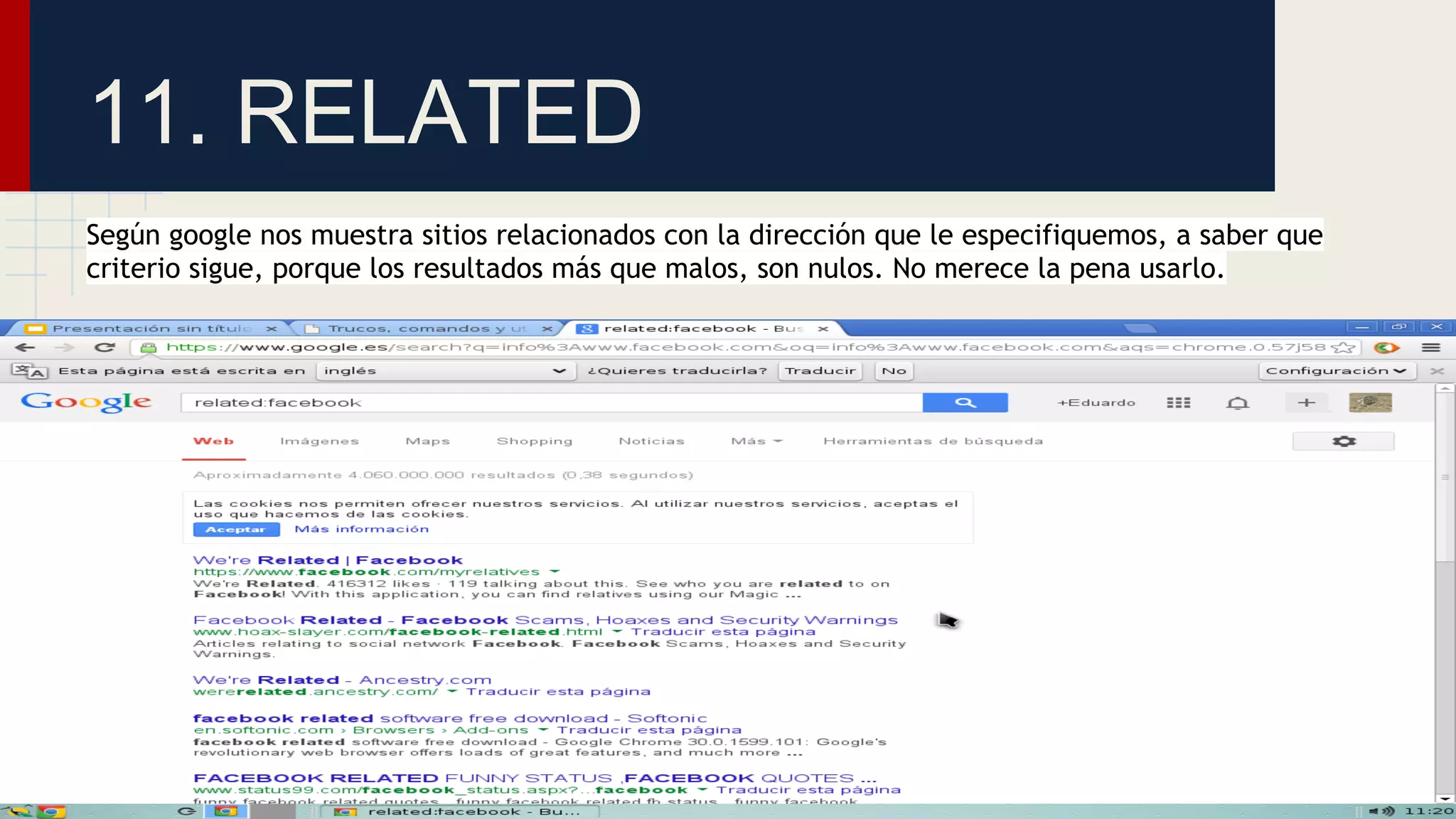Open the 'Shopping' search tab

534,441
